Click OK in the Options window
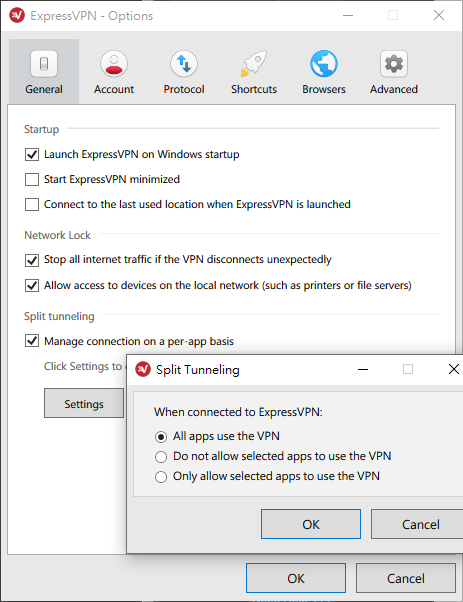 pos(296,578)
